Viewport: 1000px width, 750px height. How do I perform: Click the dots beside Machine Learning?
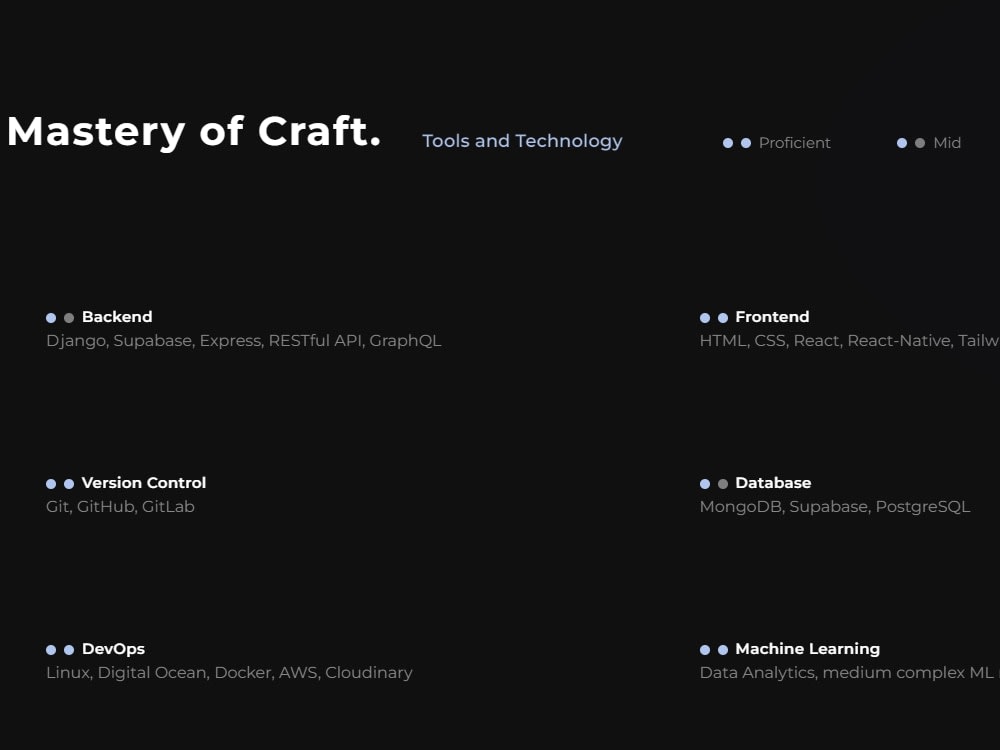pyautogui.click(x=714, y=649)
